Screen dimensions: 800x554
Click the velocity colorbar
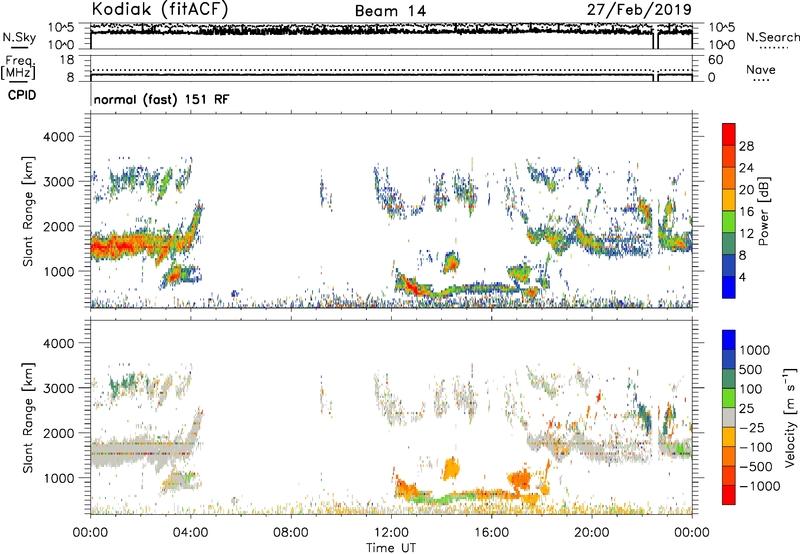(729, 417)
